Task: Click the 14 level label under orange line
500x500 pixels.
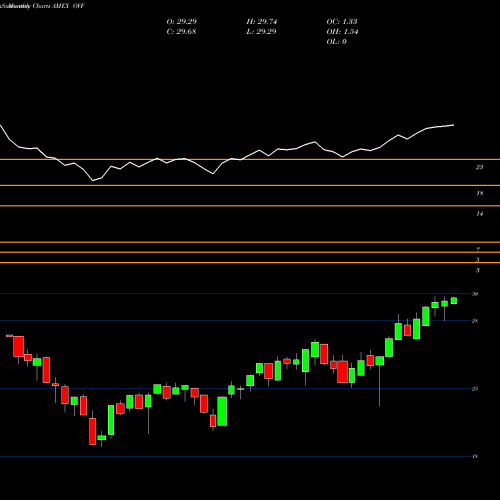Action: [479, 214]
